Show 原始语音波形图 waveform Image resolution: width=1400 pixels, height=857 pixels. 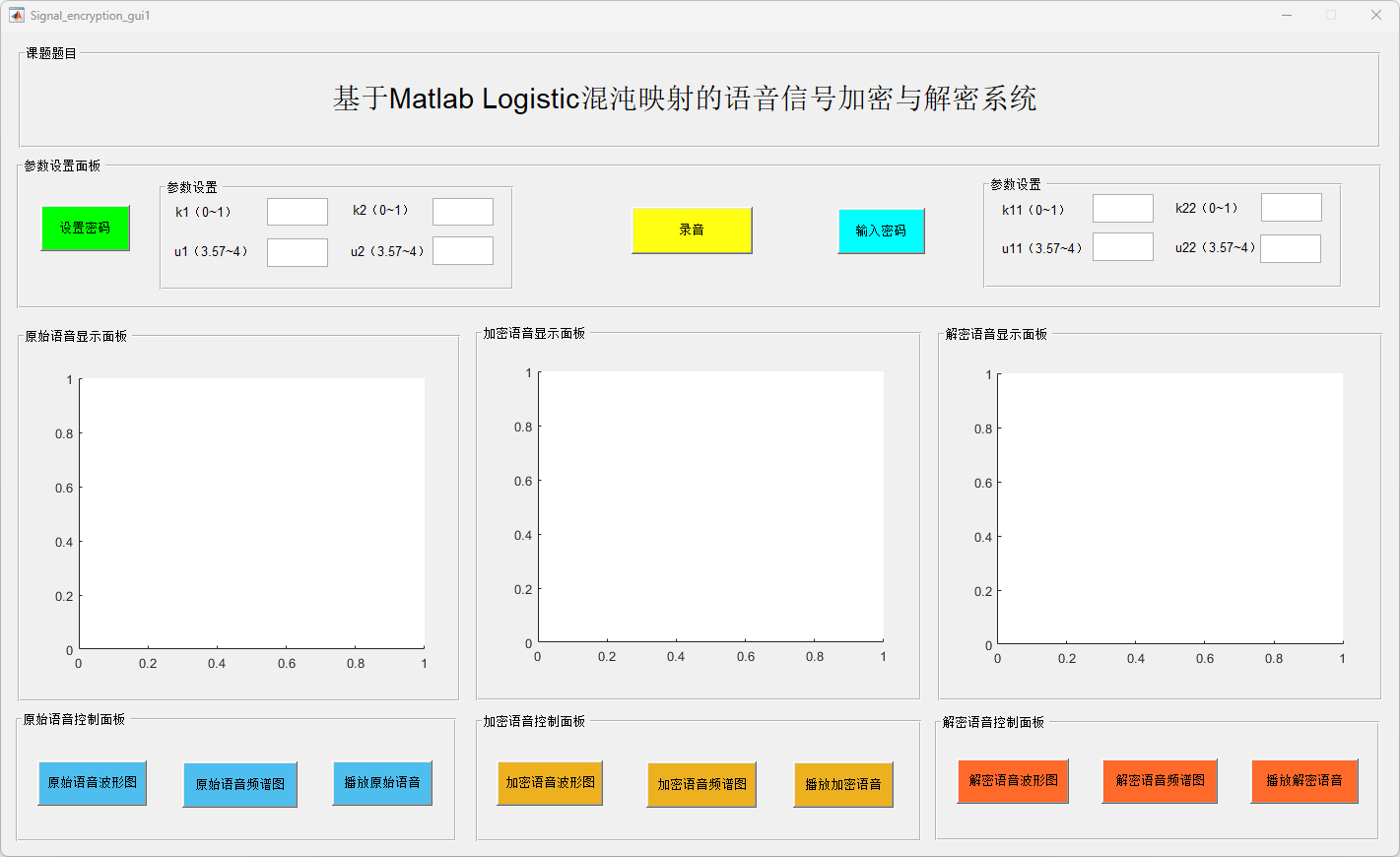[x=93, y=783]
